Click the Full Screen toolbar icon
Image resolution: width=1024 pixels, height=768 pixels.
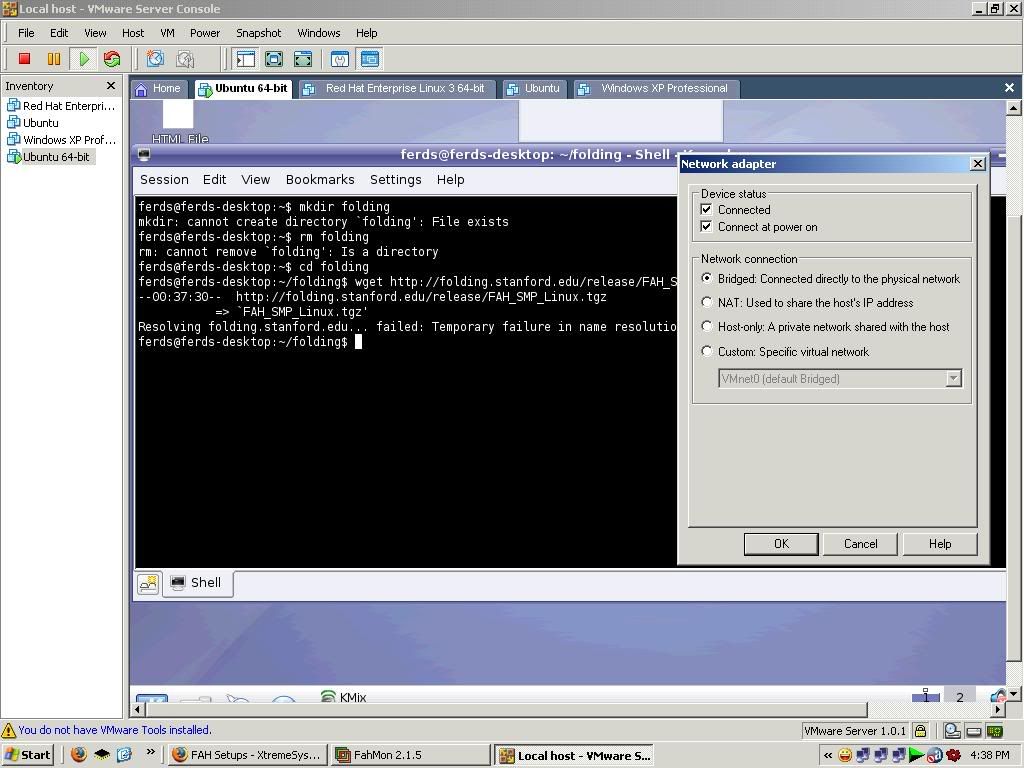(274, 59)
